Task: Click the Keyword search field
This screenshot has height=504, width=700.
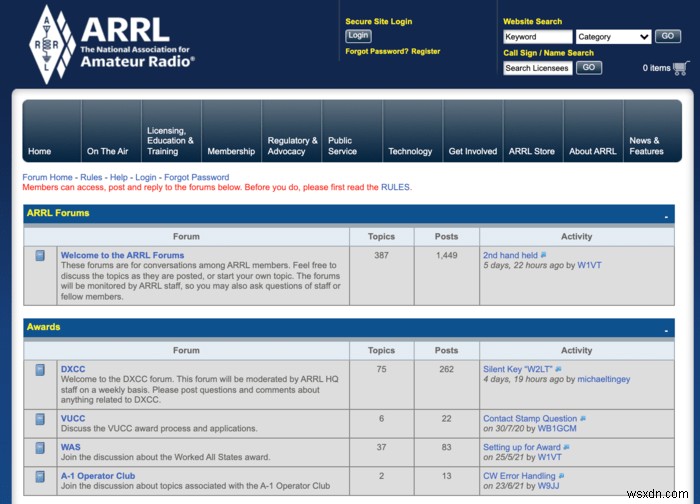Action: [x=538, y=37]
